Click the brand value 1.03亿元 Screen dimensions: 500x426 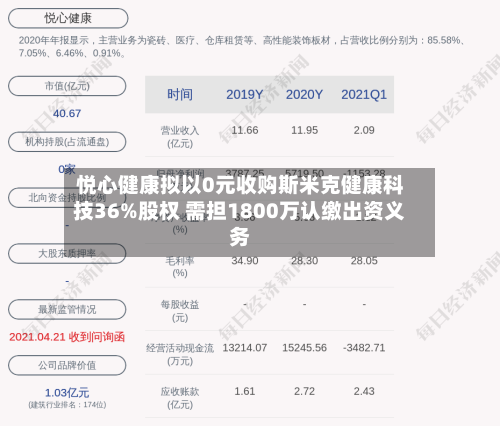click(67, 393)
